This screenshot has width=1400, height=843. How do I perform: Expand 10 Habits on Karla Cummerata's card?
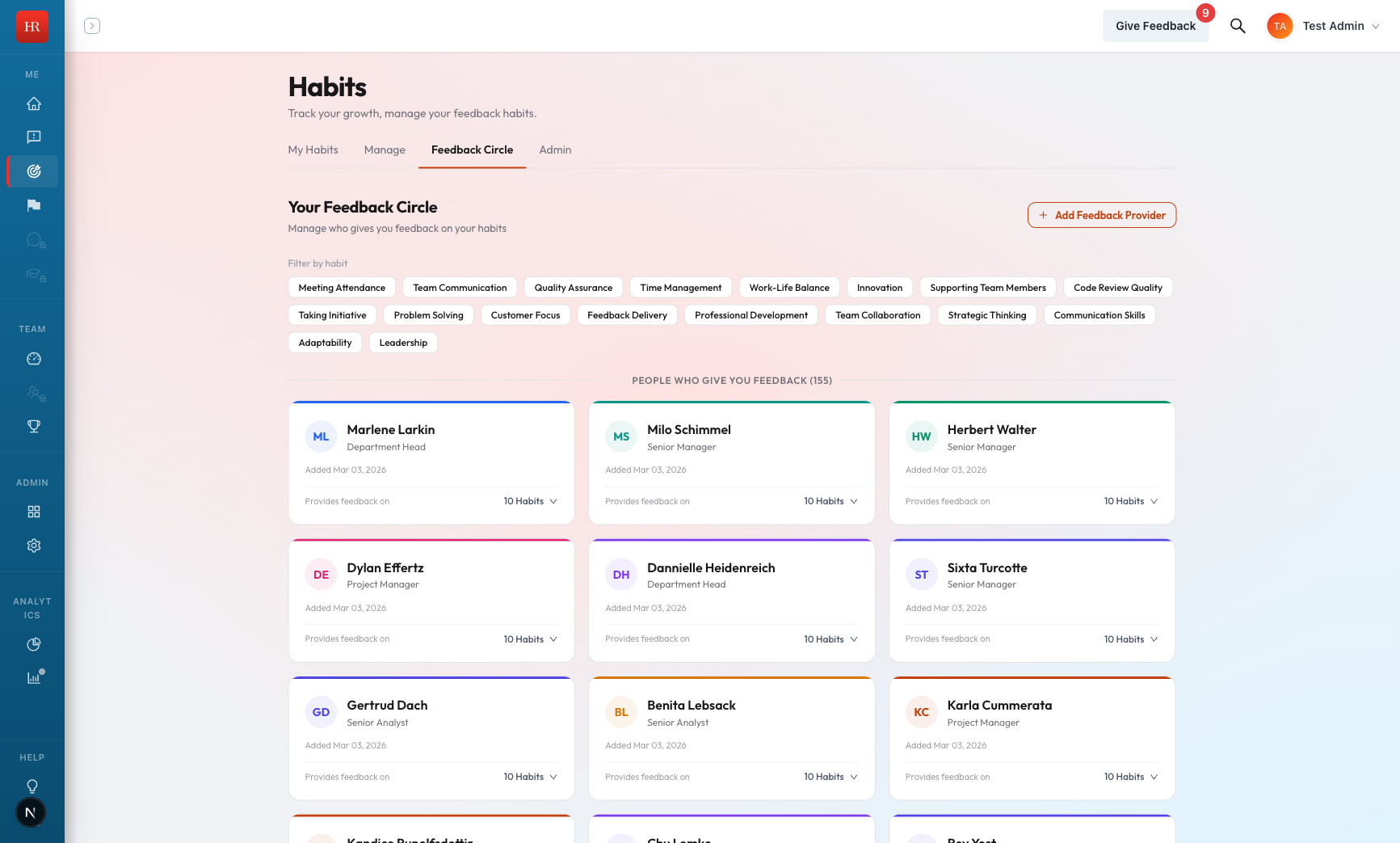pos(1130,777)
